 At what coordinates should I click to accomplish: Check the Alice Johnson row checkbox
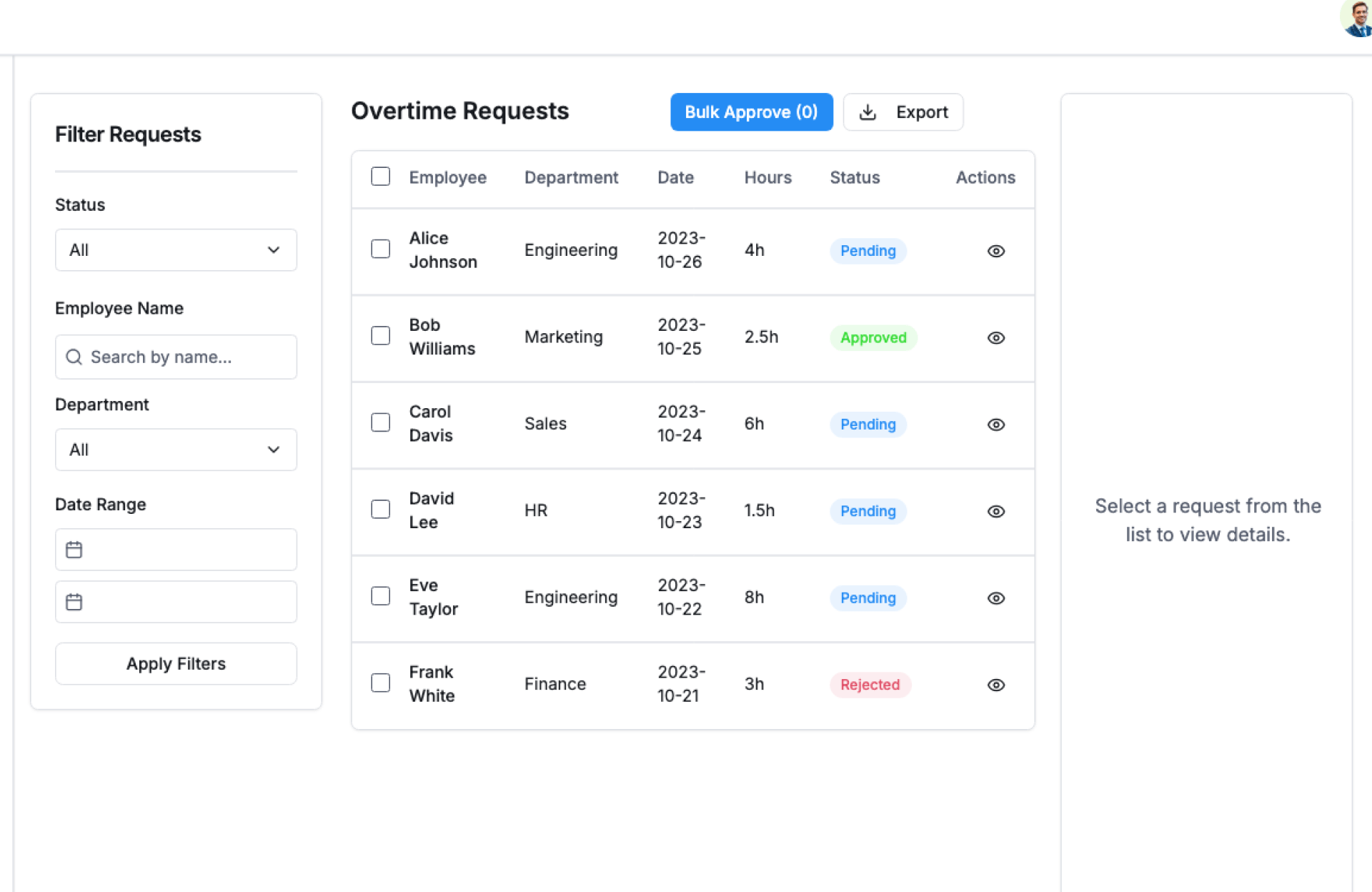coord(380,249)
